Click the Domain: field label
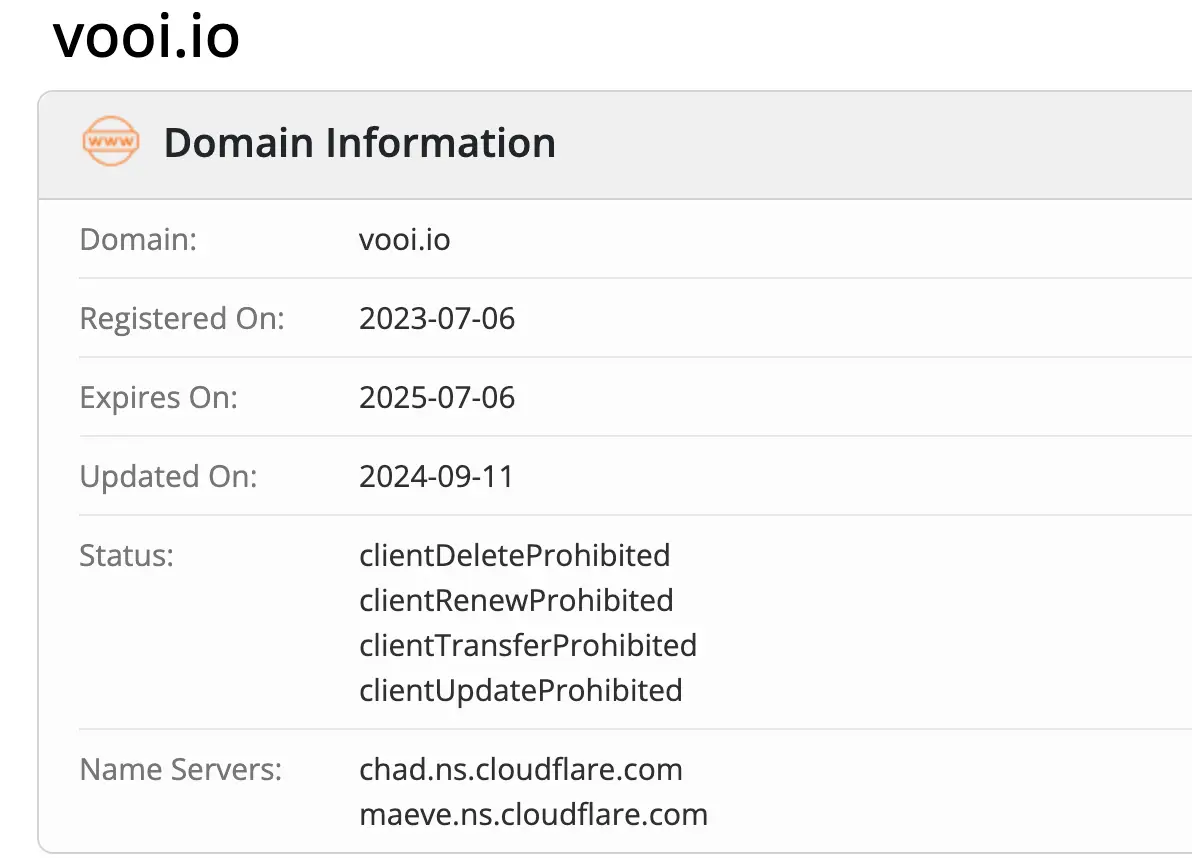The height and width of the screenshot is (858, 1192). coord(138,240)
